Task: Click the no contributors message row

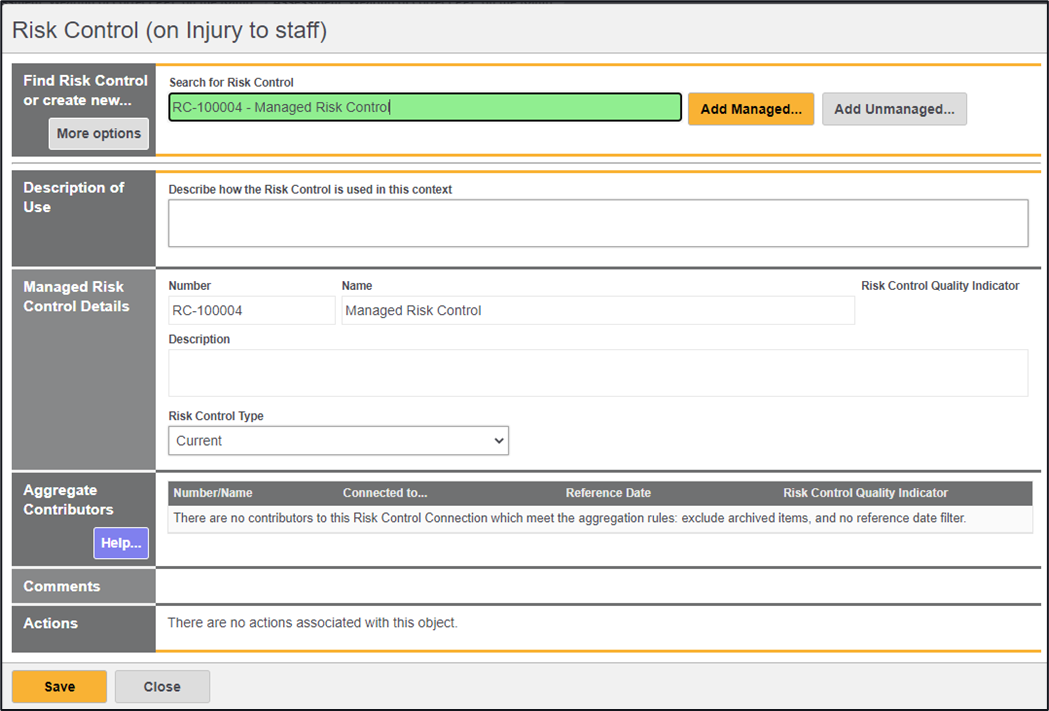Action: tap(570, 519)
